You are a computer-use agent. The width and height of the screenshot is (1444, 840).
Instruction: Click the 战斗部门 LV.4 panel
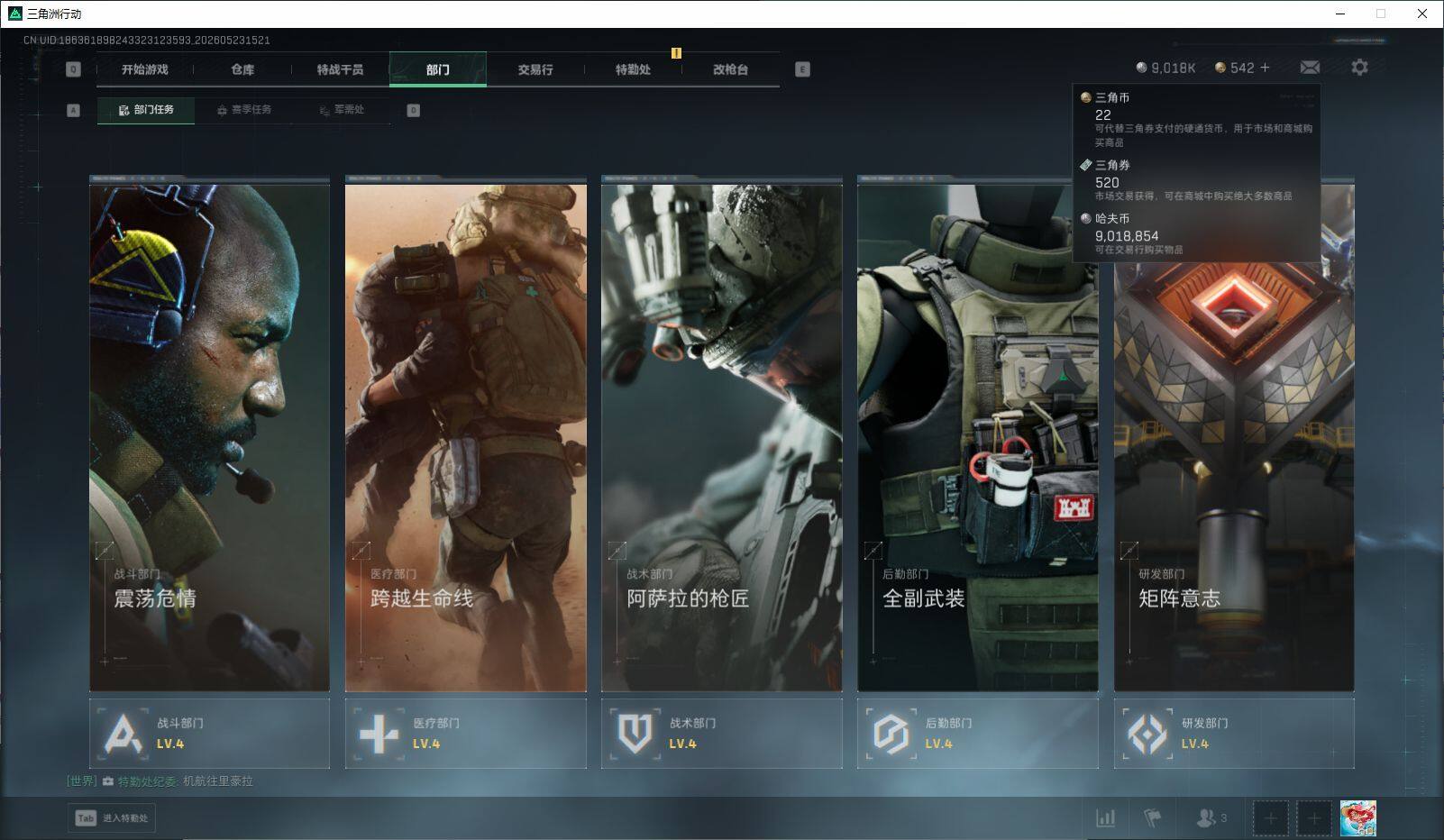[209, 734]
